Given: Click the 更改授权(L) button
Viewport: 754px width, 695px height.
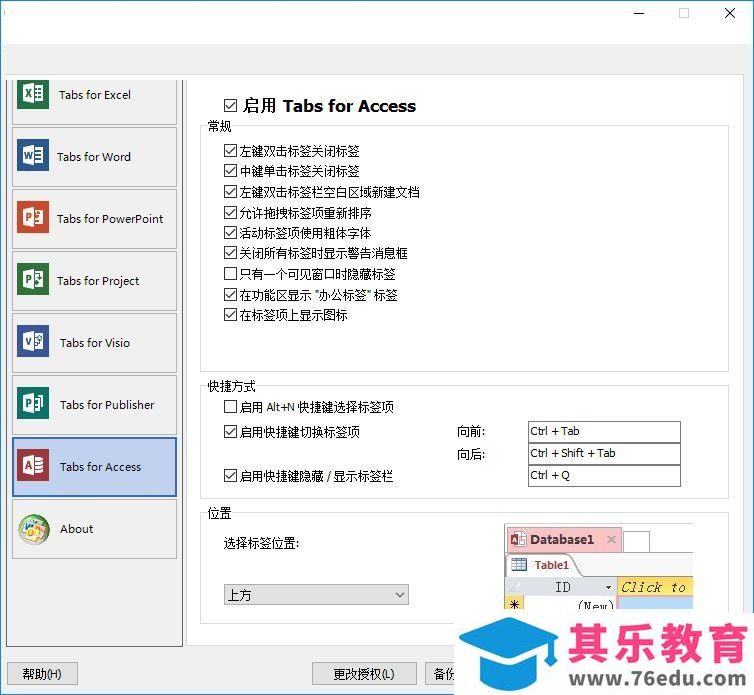Looking at the screenshot, I should point(364,674).
